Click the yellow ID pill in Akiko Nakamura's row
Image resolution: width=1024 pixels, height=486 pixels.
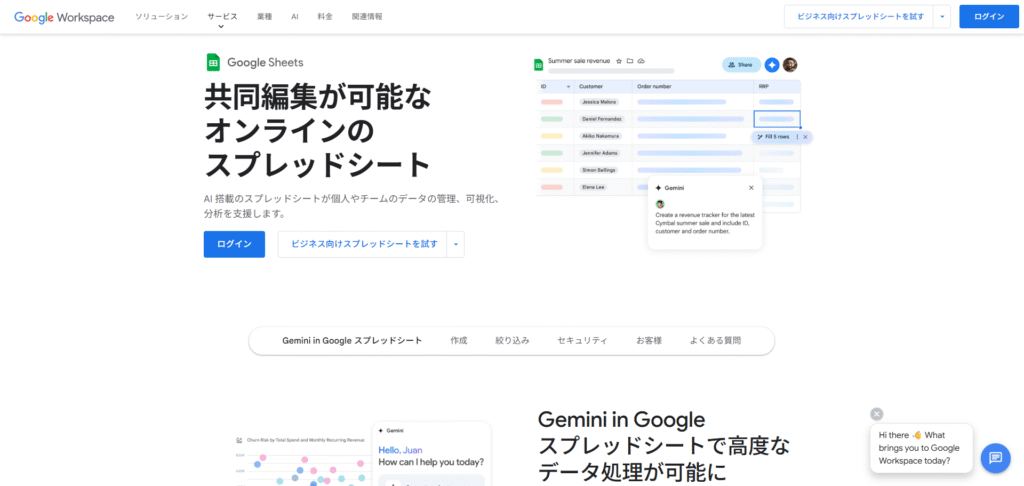(552, 136)
